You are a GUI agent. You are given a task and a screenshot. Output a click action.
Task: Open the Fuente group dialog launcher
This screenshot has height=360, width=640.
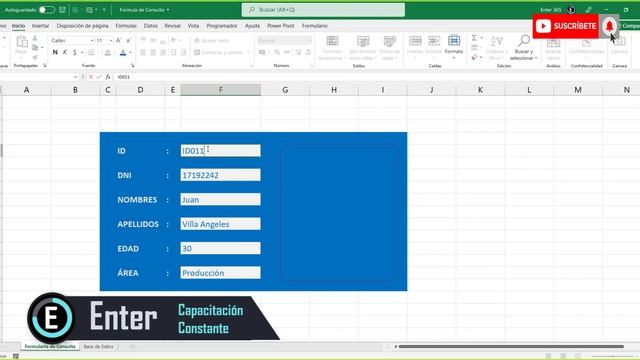[133, 66]
